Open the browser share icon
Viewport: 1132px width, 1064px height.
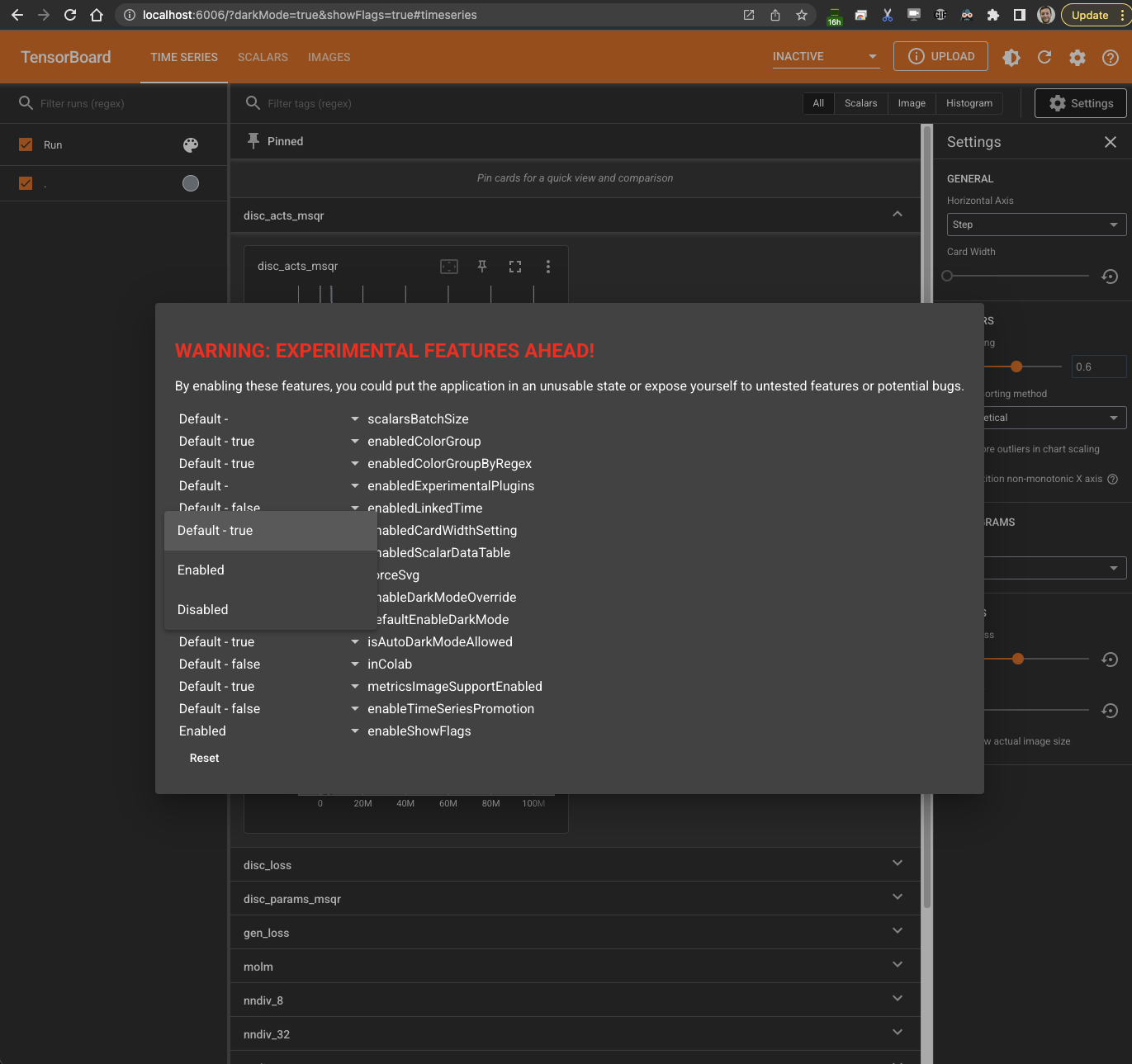click(775, 15)
